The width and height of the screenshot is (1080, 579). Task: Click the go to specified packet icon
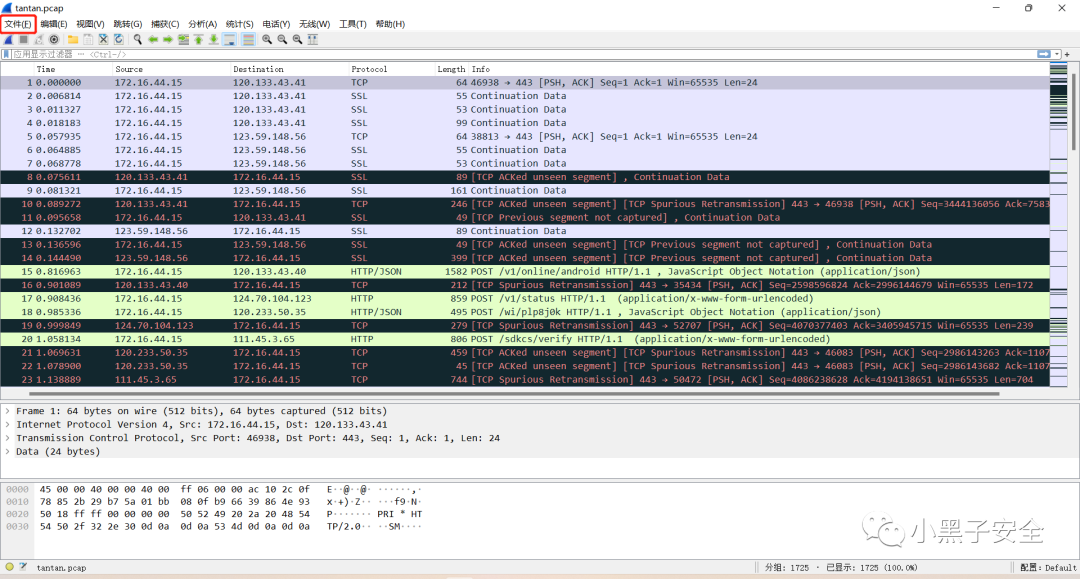183,40
